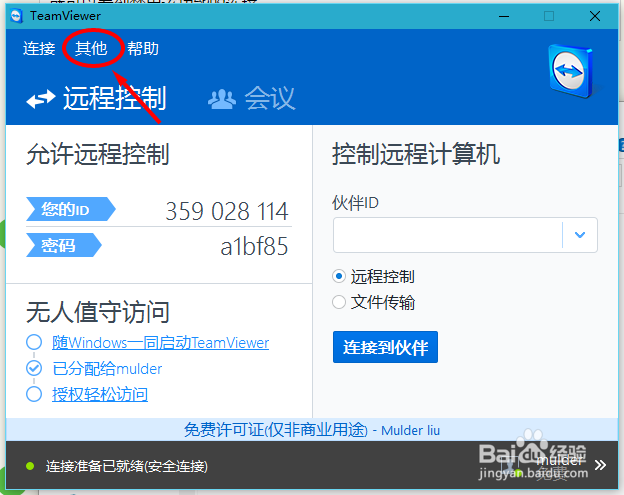The image size is (624, 495).
Task: Open the 其他 menu
Action: (x=91, y=49)
